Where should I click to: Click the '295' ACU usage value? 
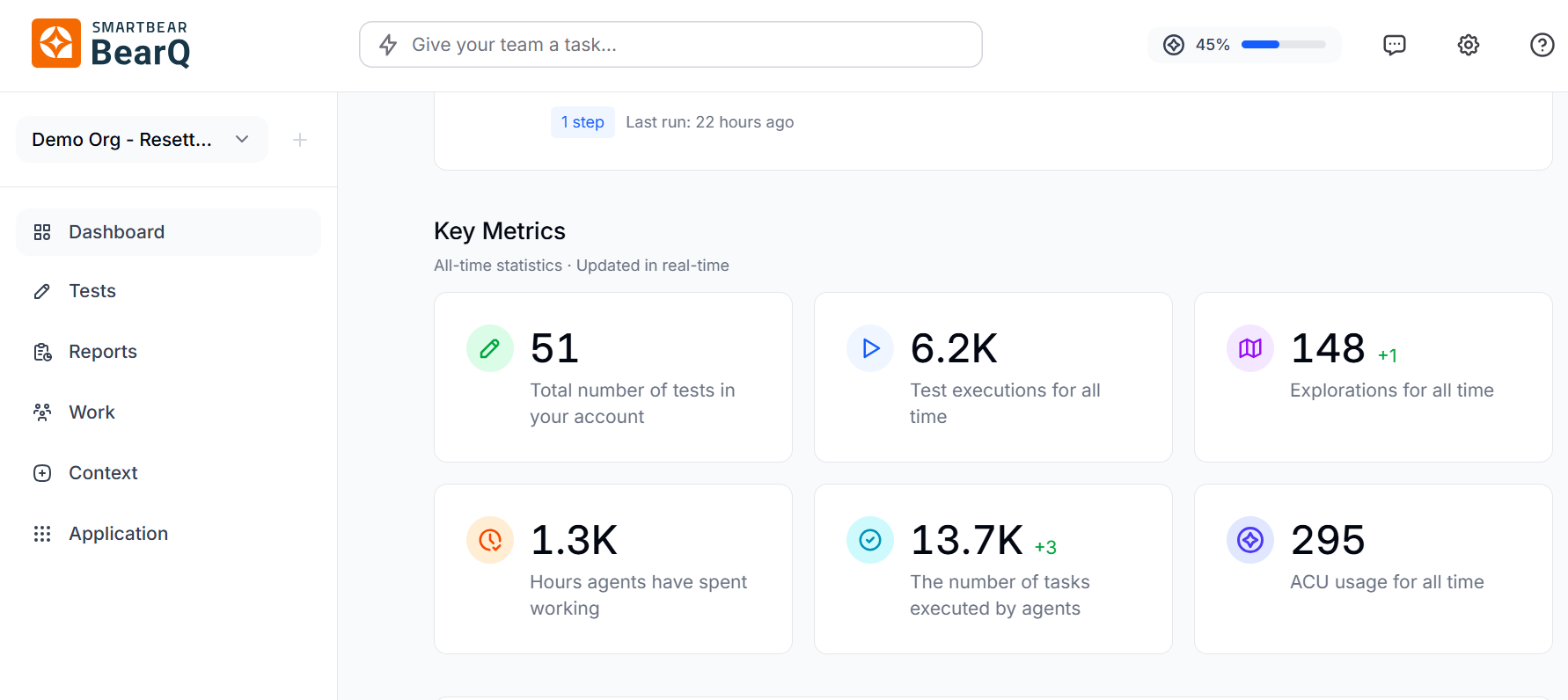pos(1328,540)
